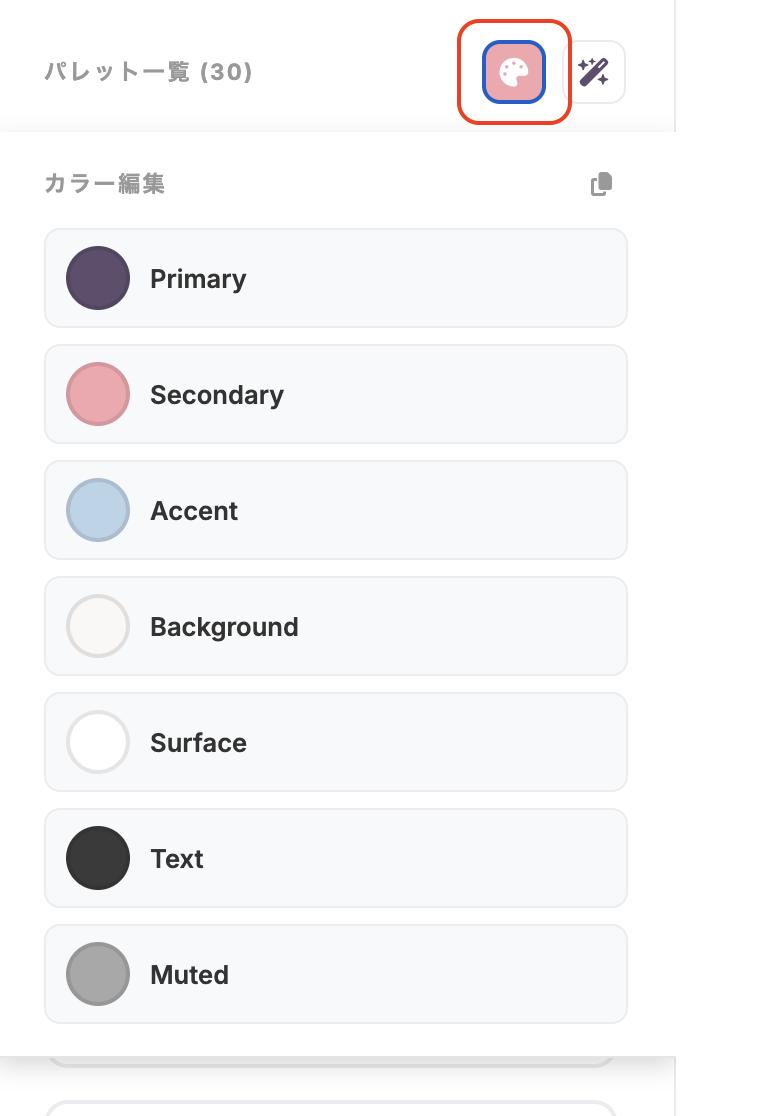The image size is (758, 1116).
Task: Click the light blue Accent swatch
Action: 98,510
